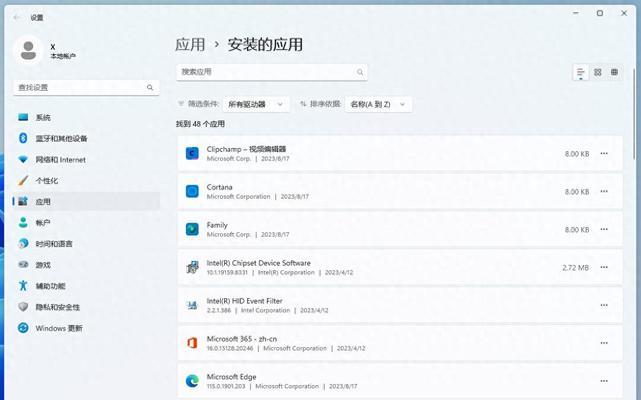This screenshot has height=400, width=641.
Task: Open more options for Cortana
Action: point(604,191)
